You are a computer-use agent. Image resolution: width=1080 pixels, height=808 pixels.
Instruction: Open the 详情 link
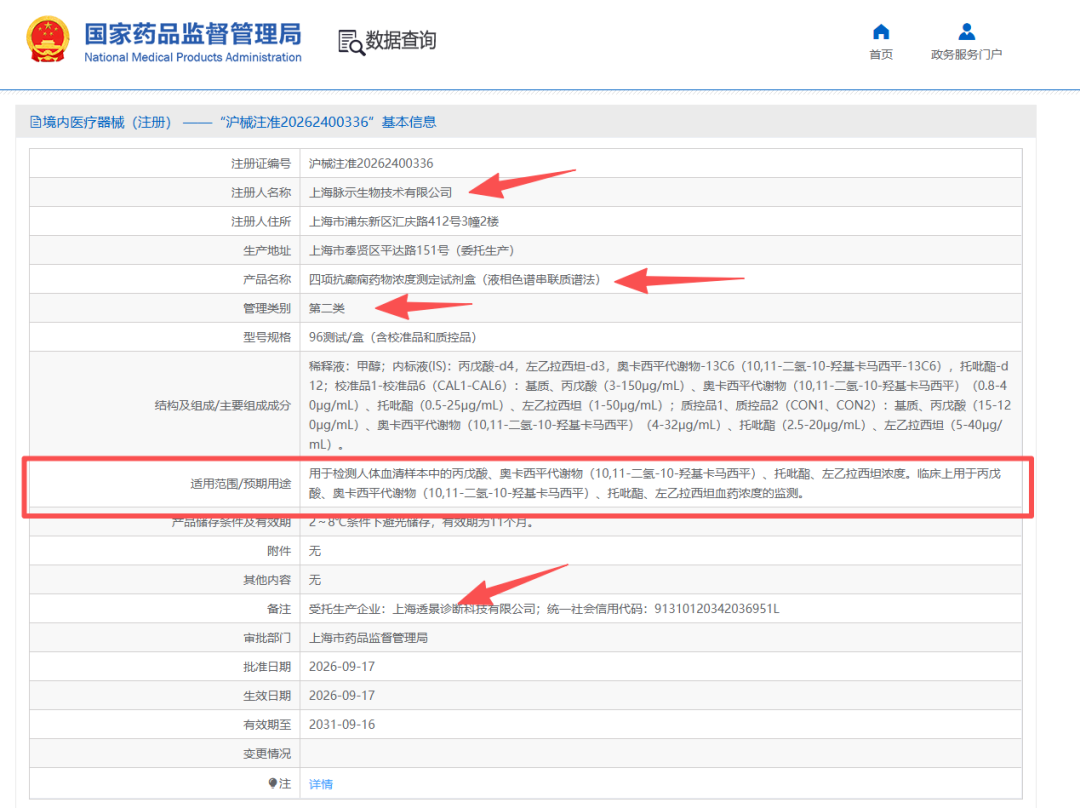tap(320, 784)
